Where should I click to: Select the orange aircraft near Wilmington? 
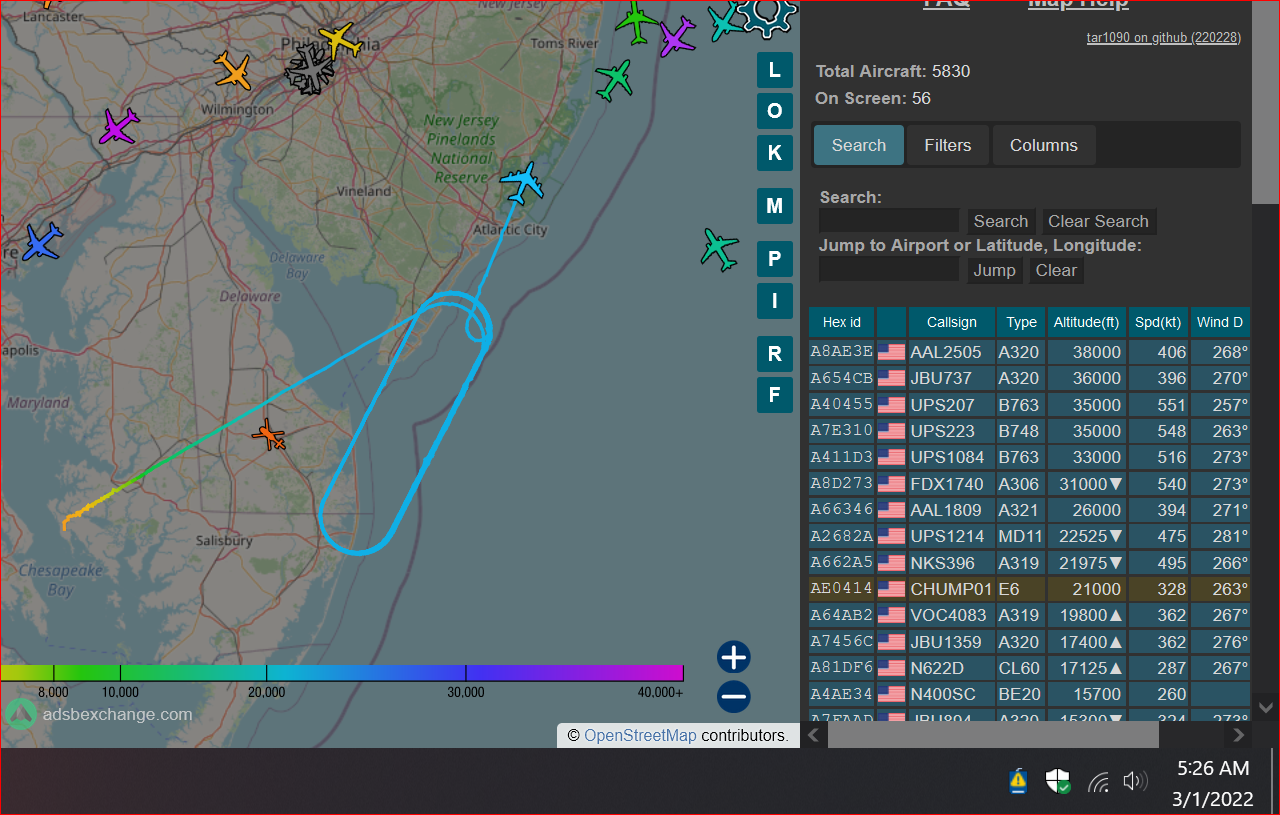coord(233,71)
